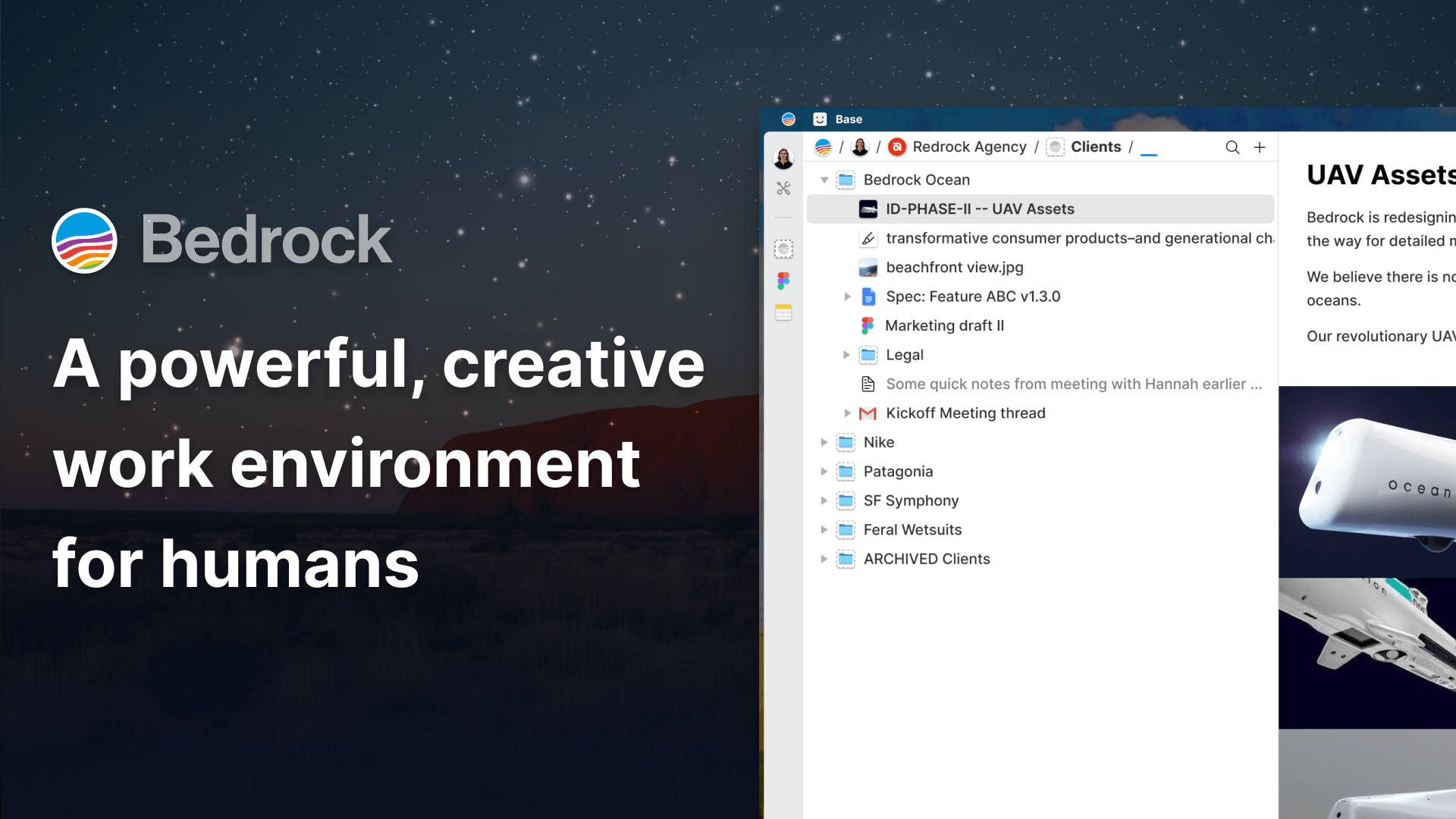The image size is (1456, 819).
Task: Select the Marketing draft II Figma file
Action: click(x=944, y=325)
